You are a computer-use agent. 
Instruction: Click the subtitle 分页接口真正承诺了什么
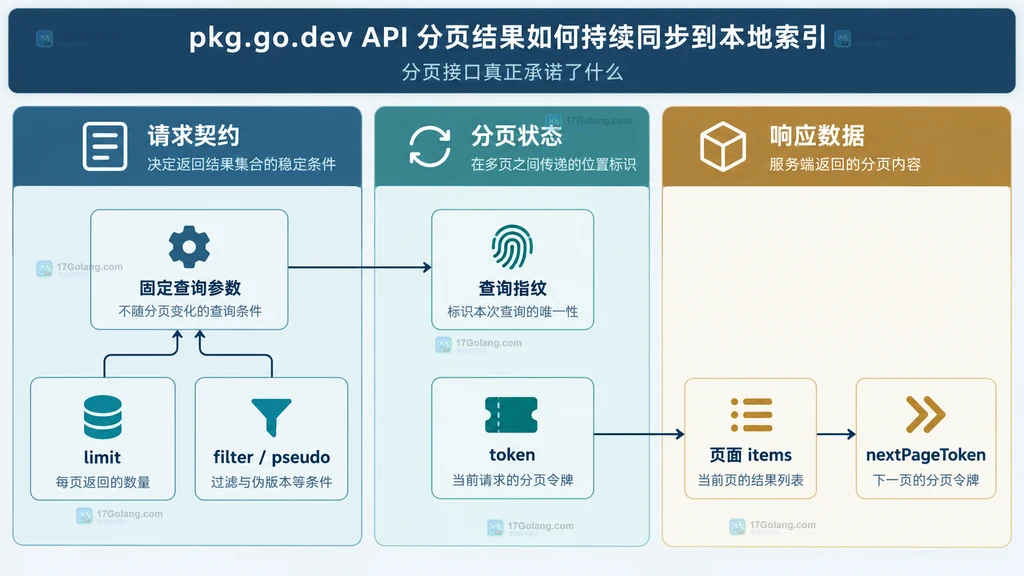[x=512, y=72]
